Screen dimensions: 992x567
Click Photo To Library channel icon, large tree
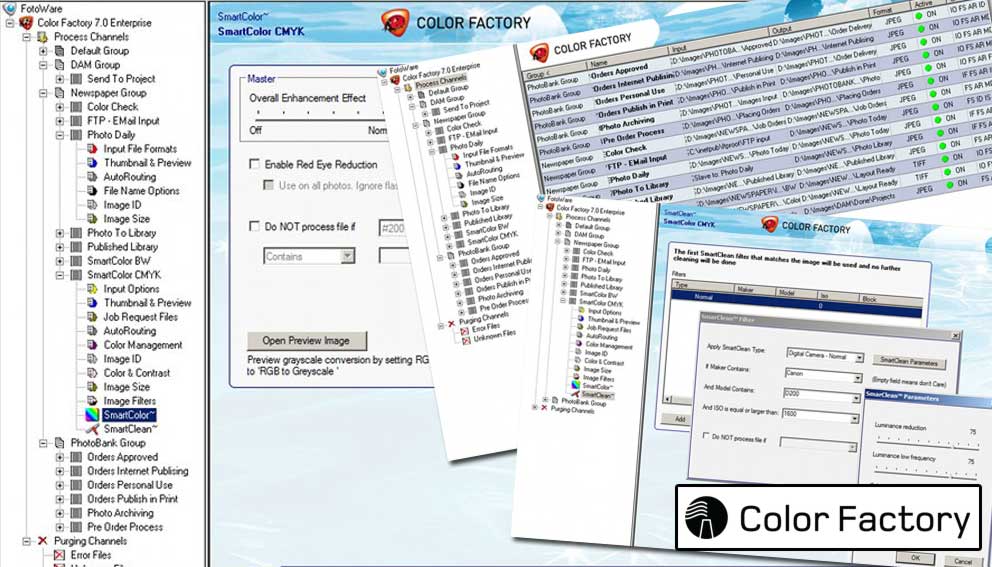[76, 233]
